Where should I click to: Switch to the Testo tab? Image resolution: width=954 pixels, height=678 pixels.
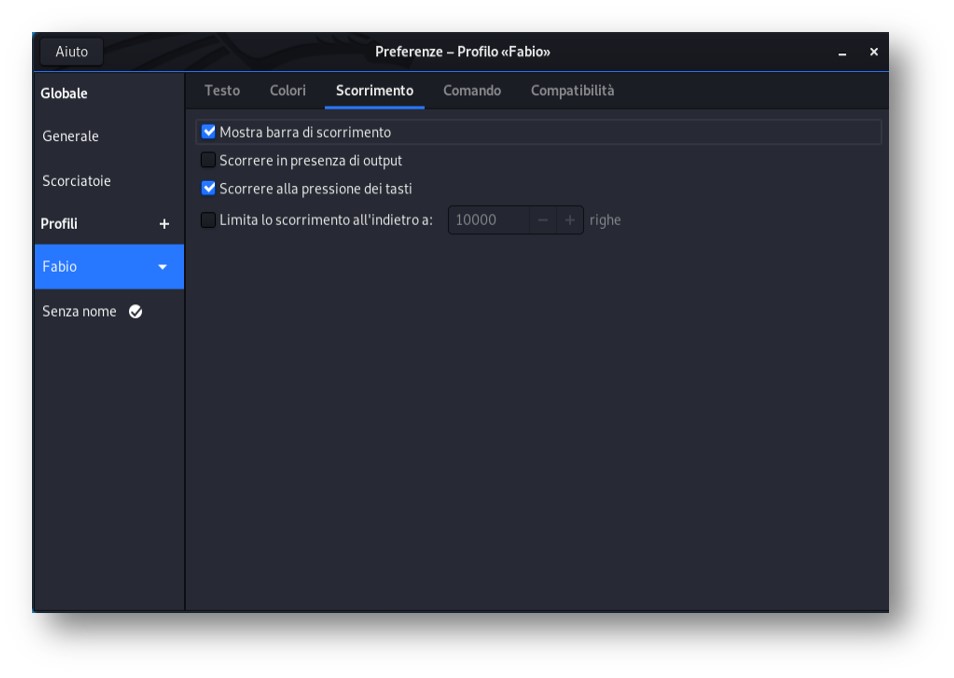(x=222, y=91)
